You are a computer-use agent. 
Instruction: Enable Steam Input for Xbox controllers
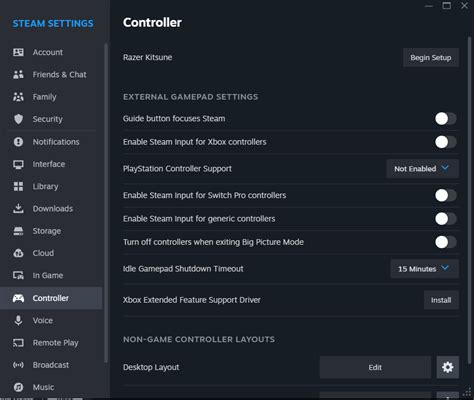tap(446, 142)
